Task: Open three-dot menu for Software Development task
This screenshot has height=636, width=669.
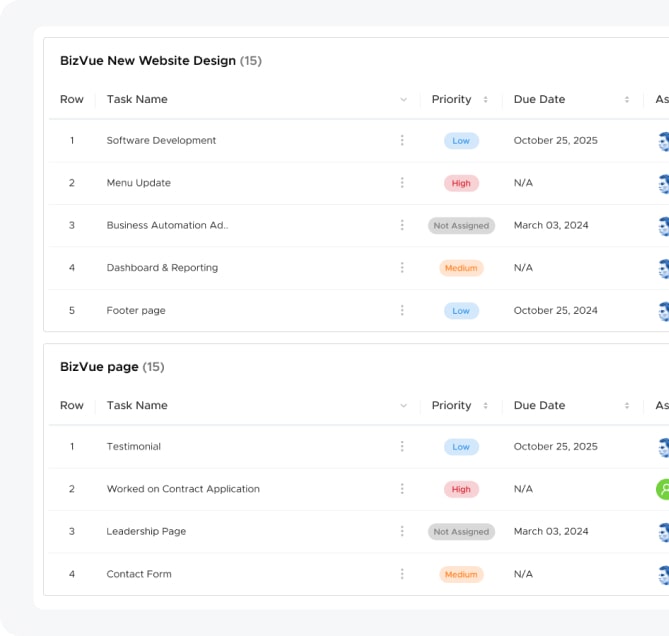Action: pos(402,141)
